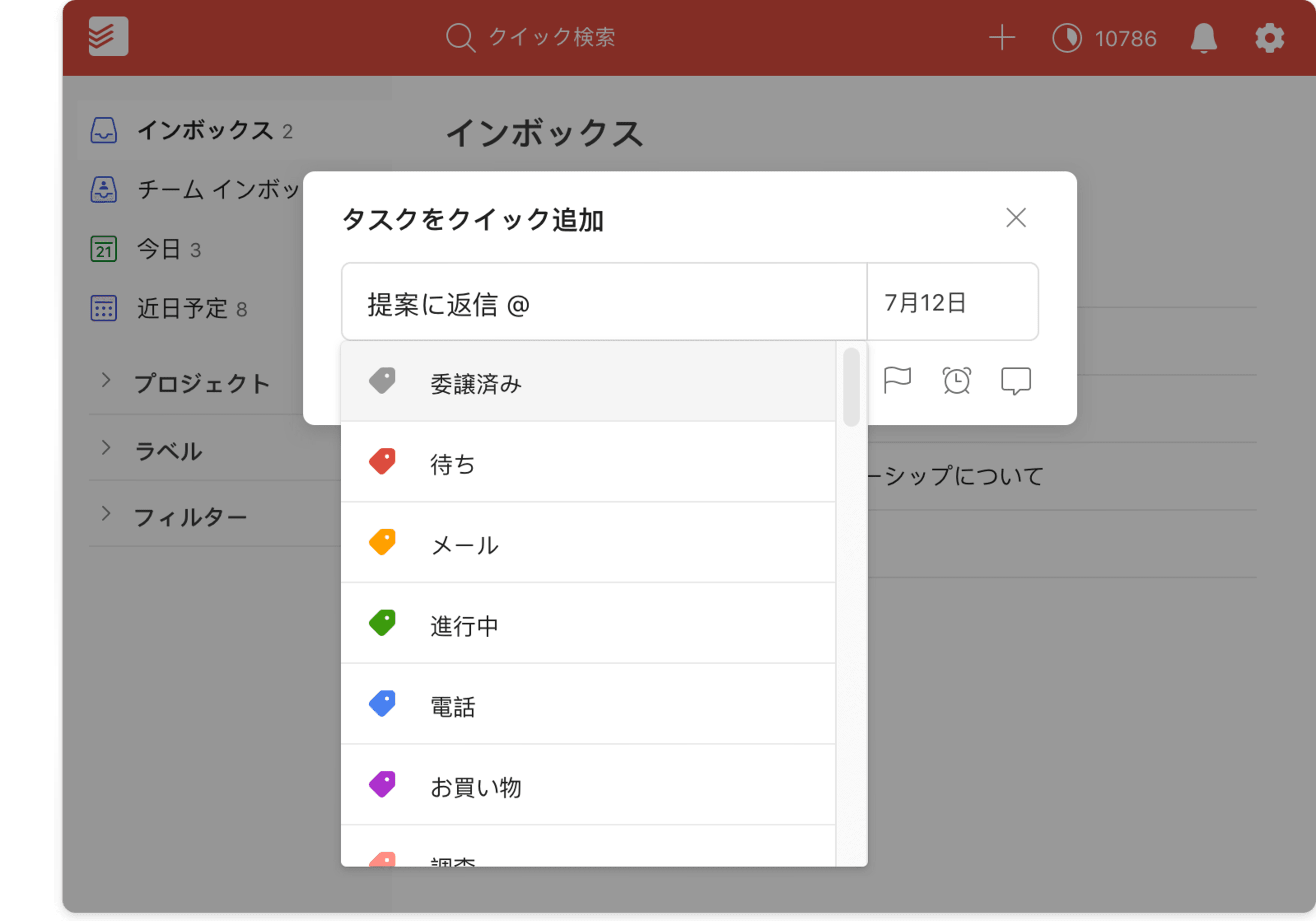Select the 電話 label suggestion
The height and width of the screenshot is (921, 1316).
point(588,705)
